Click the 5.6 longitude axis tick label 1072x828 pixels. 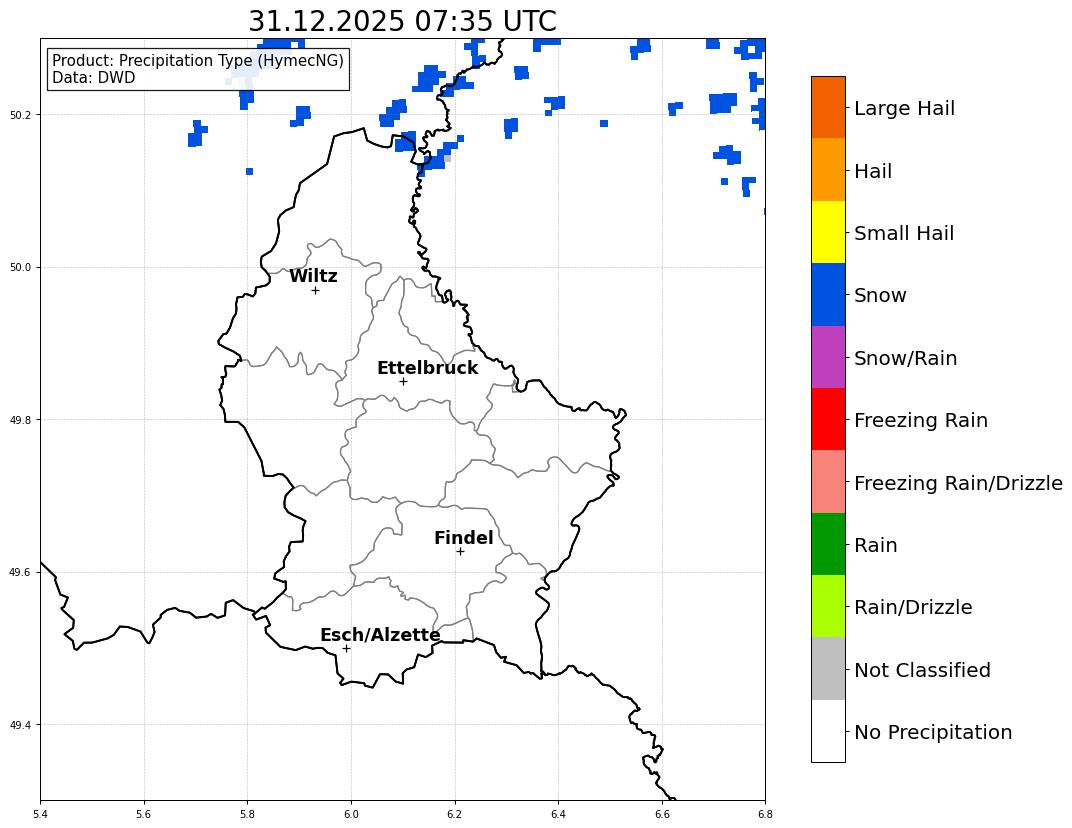click(x=144, y=814)
